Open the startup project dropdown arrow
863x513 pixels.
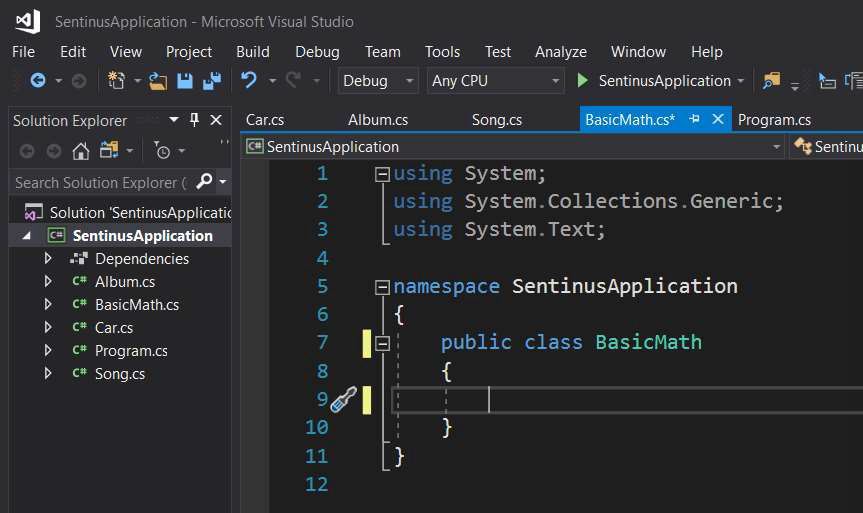point(741,81)
